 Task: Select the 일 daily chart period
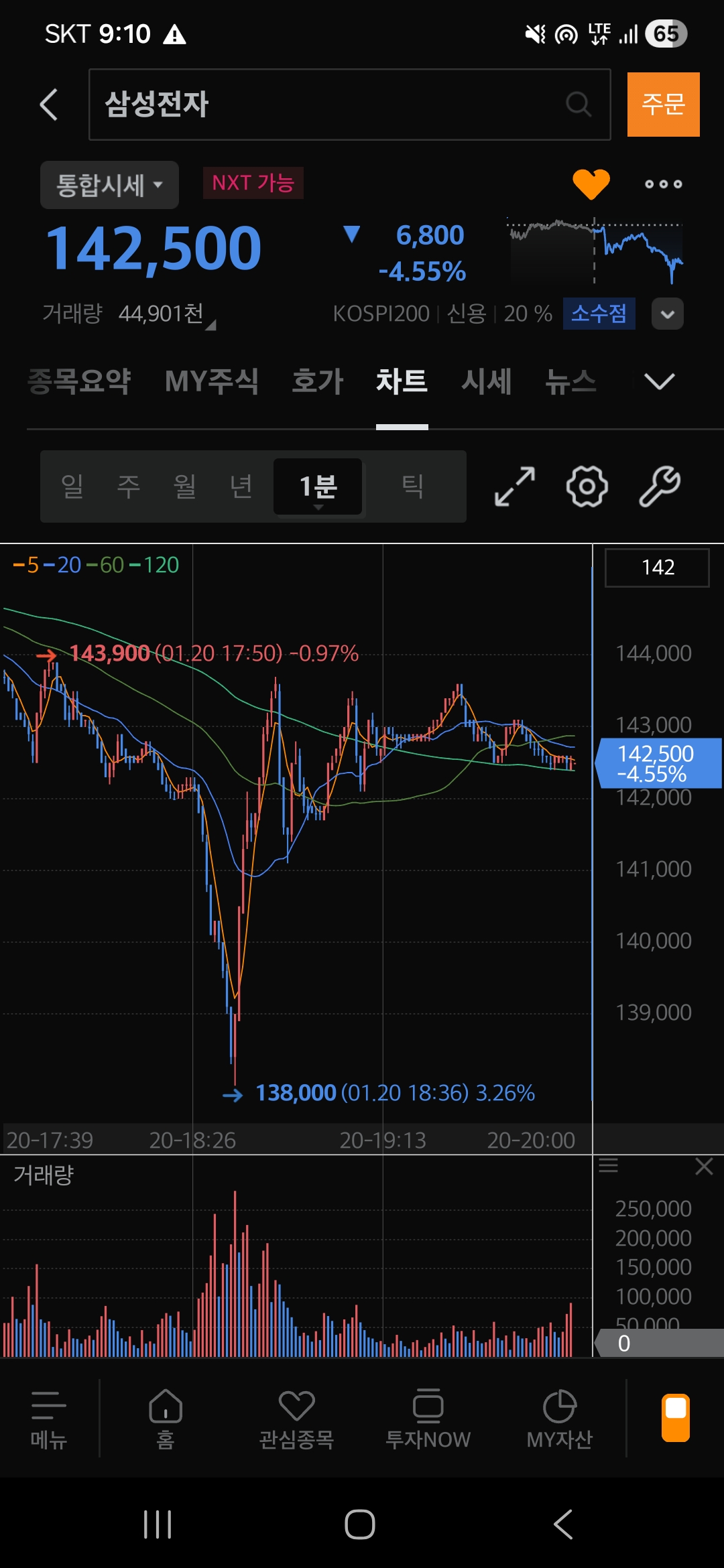coord(72,486)
